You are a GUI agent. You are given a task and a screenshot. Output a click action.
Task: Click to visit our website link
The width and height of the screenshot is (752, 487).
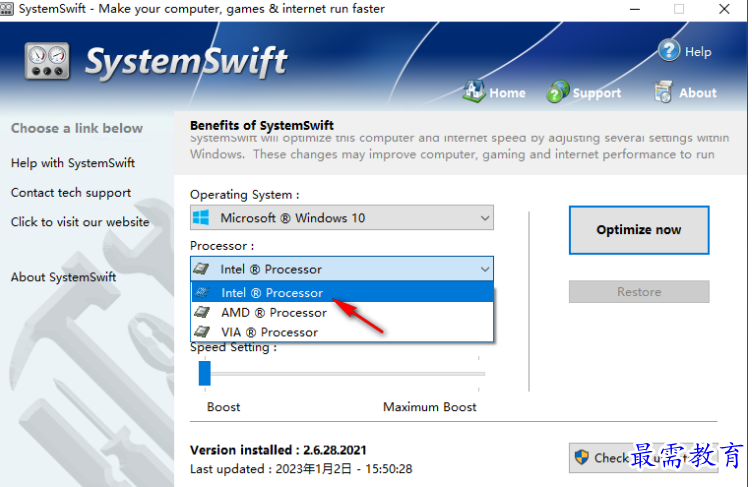[80, 222]
